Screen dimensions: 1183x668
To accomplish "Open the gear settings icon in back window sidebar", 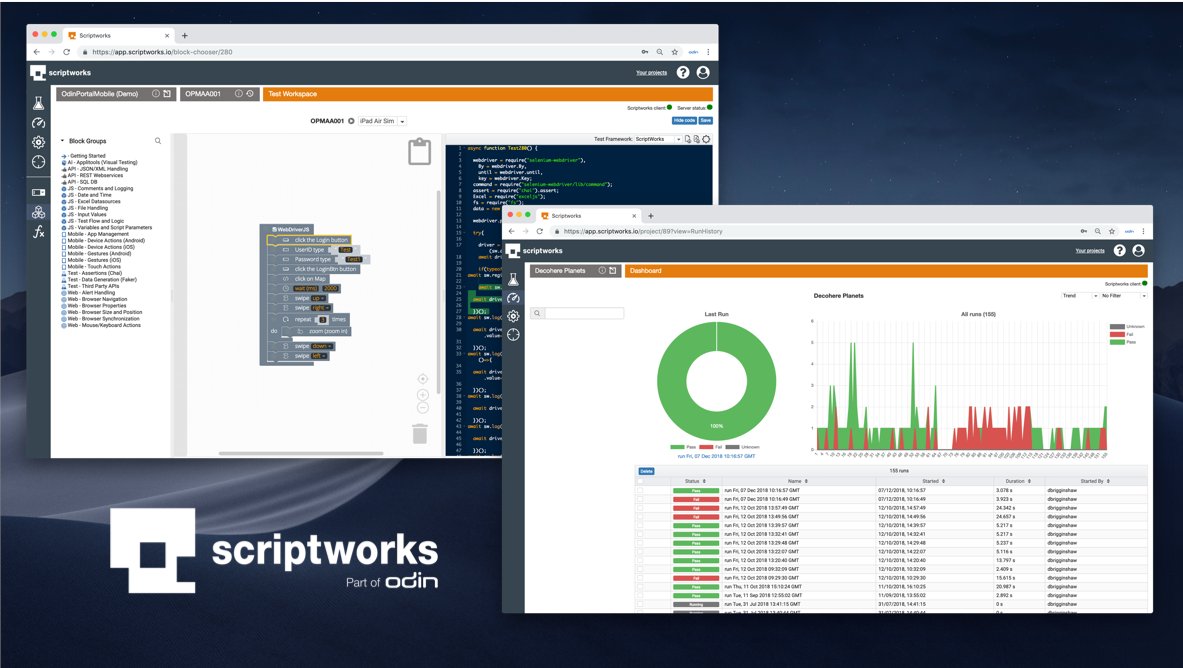I will click(38, 142).
